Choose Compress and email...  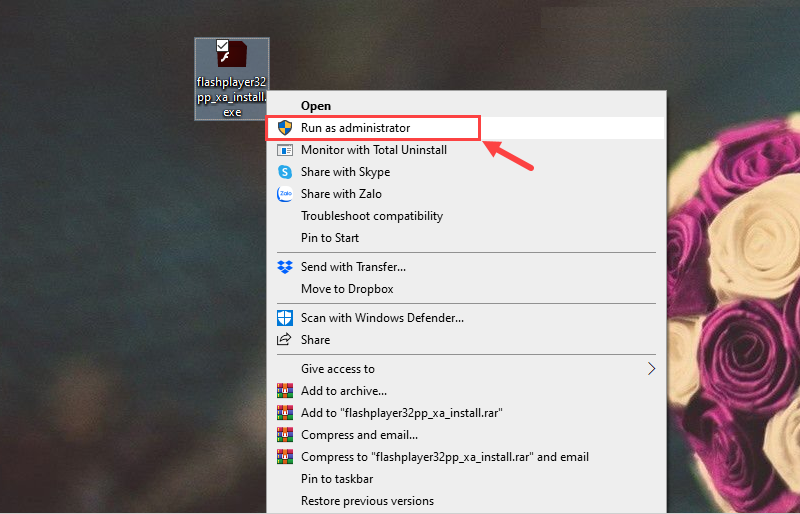pyautogui.click(x=466, y=435)
